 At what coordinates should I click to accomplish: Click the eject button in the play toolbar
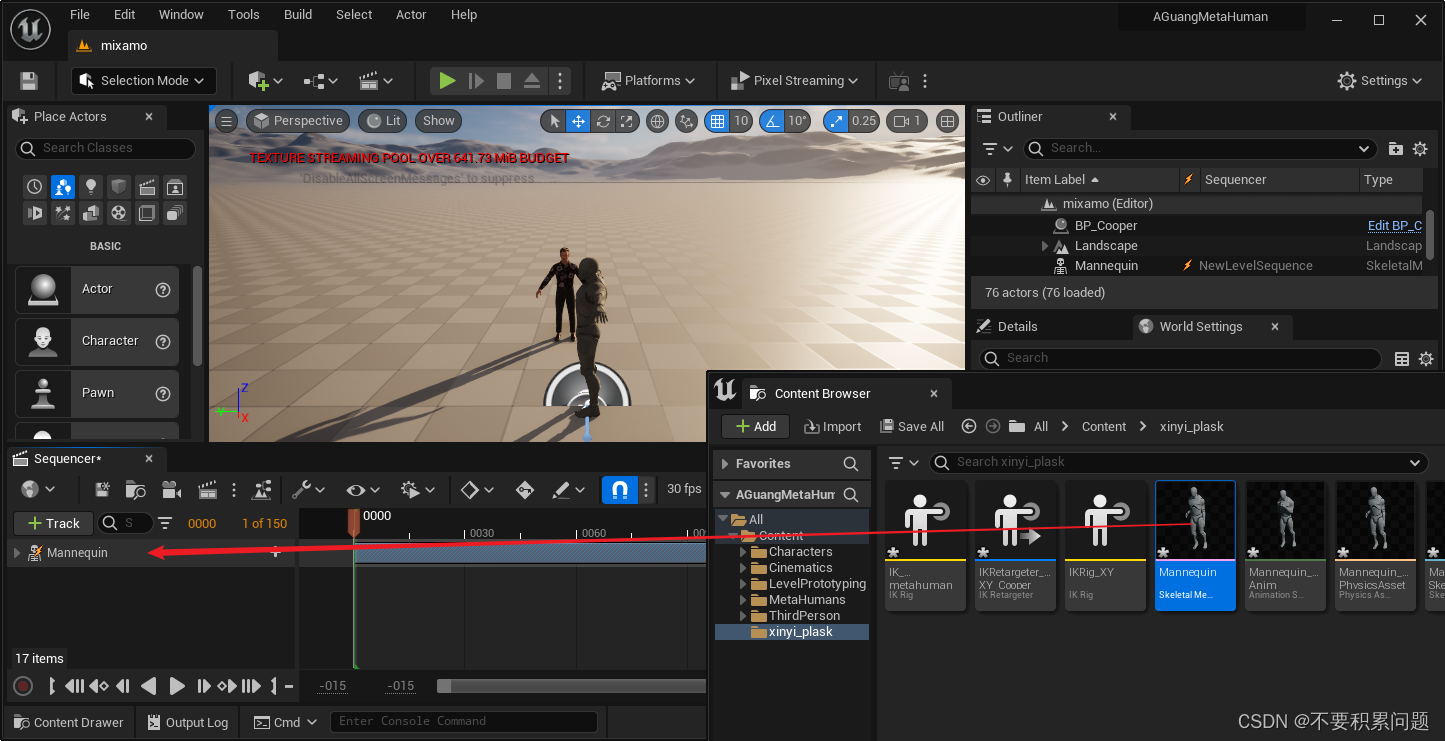click(x=532, y=81)
